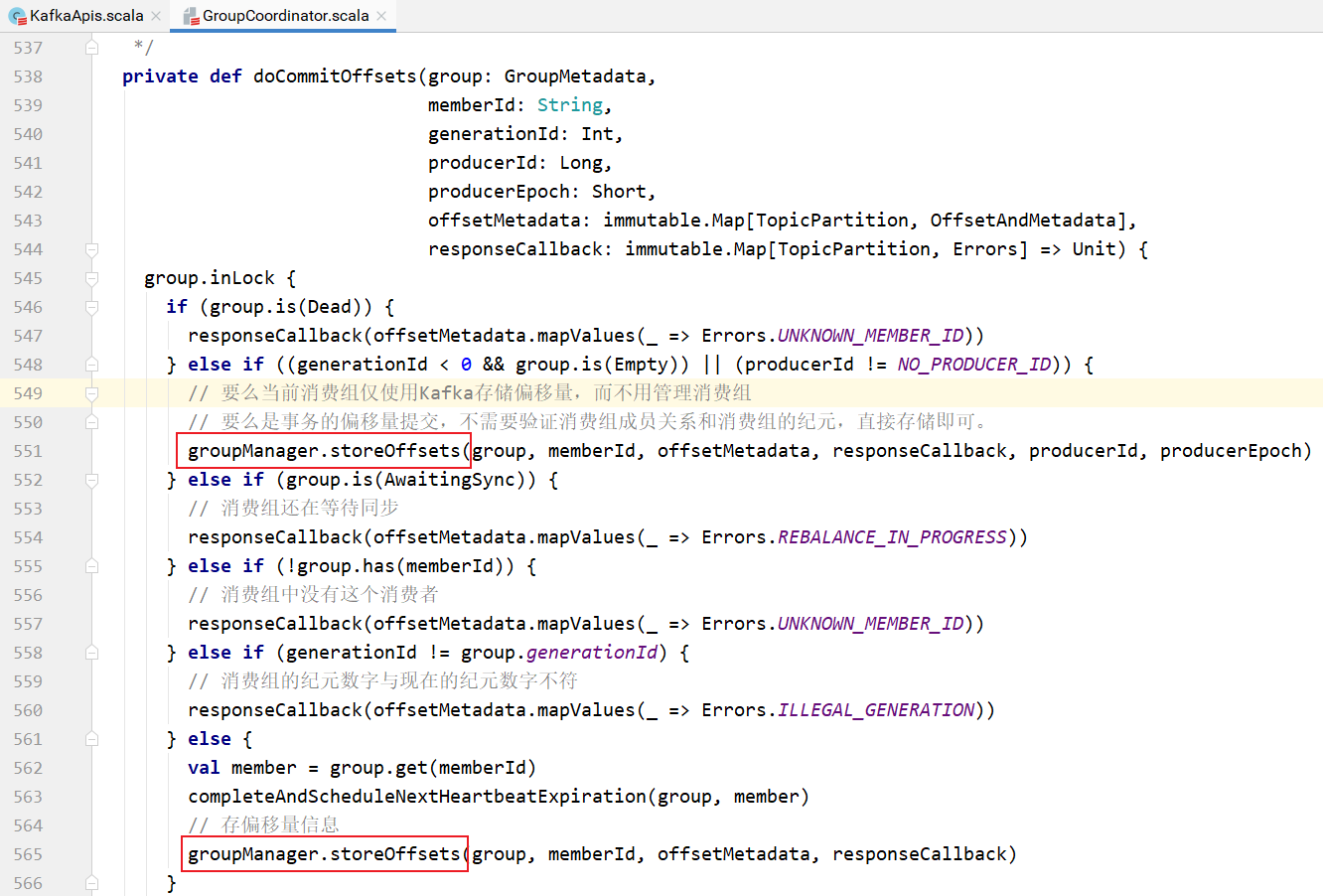
Task: Click the NO_PRODUCER_ID constant
Action: (x=974, y=365)
